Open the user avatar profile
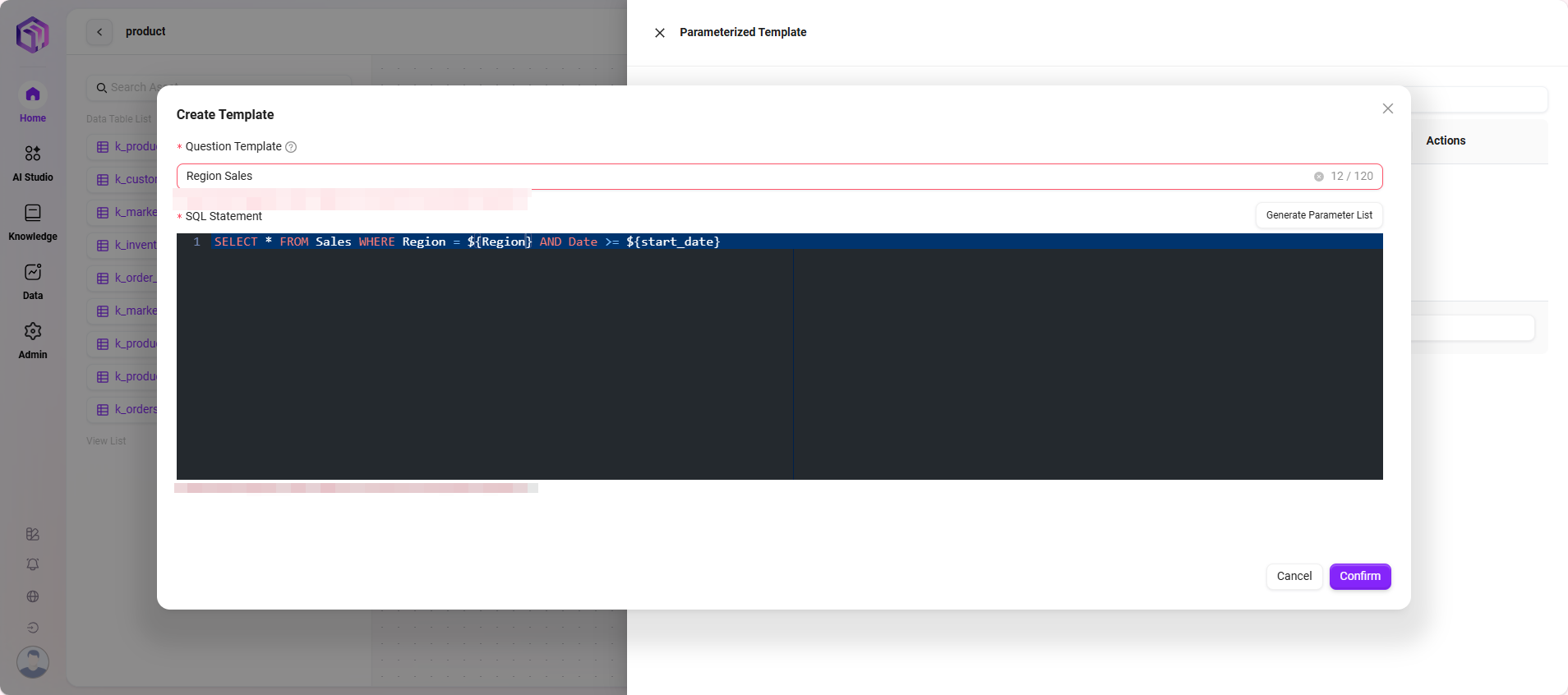Viewport: 1568px width, 695px height. coord(33,662)
